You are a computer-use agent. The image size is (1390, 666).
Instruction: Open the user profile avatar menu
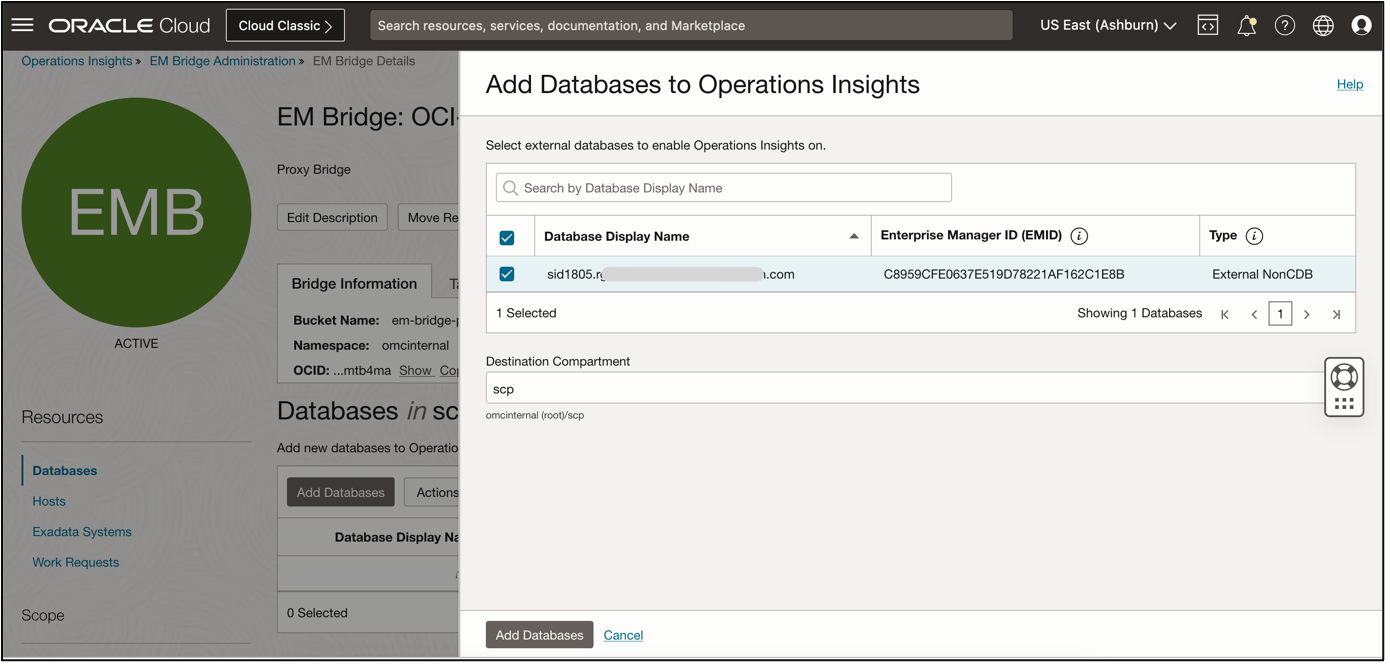coord(1361,25)
